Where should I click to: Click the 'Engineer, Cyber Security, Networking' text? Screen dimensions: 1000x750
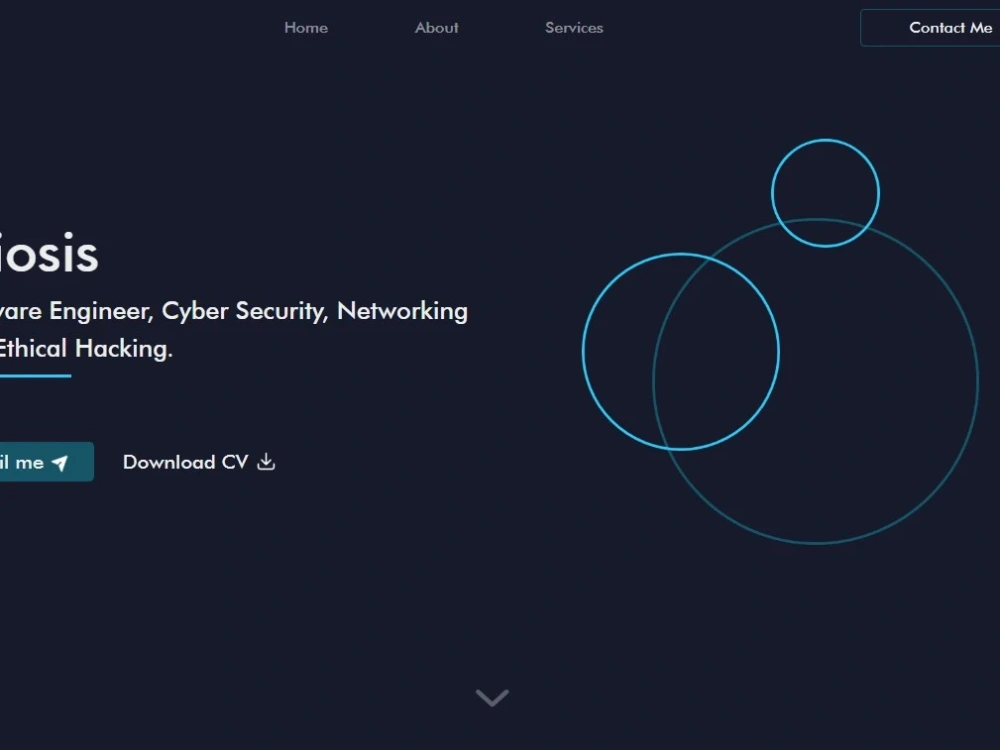pyautogui.click(x=258, y=311)
